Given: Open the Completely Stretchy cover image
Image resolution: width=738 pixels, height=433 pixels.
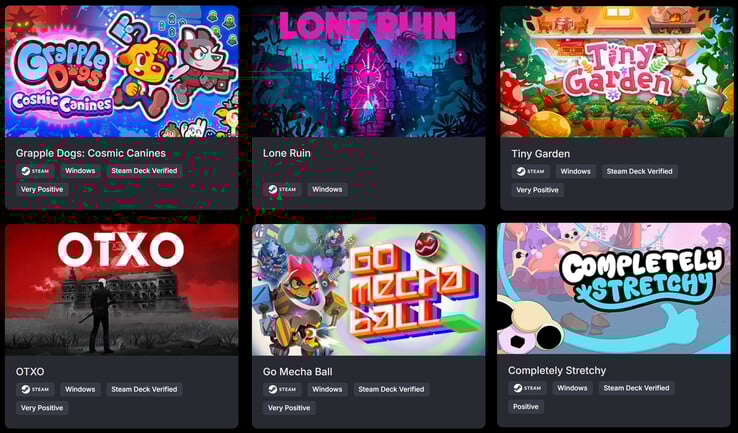Looking at the screenshot, I should [x=614, y=289].
